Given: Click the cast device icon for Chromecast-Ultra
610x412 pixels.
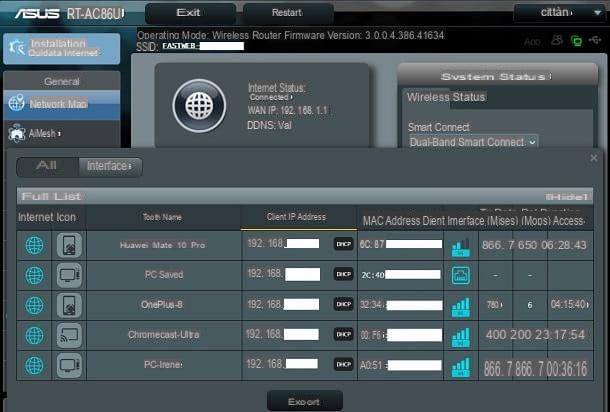Looking at the screenshot, I should coord(69,335).
